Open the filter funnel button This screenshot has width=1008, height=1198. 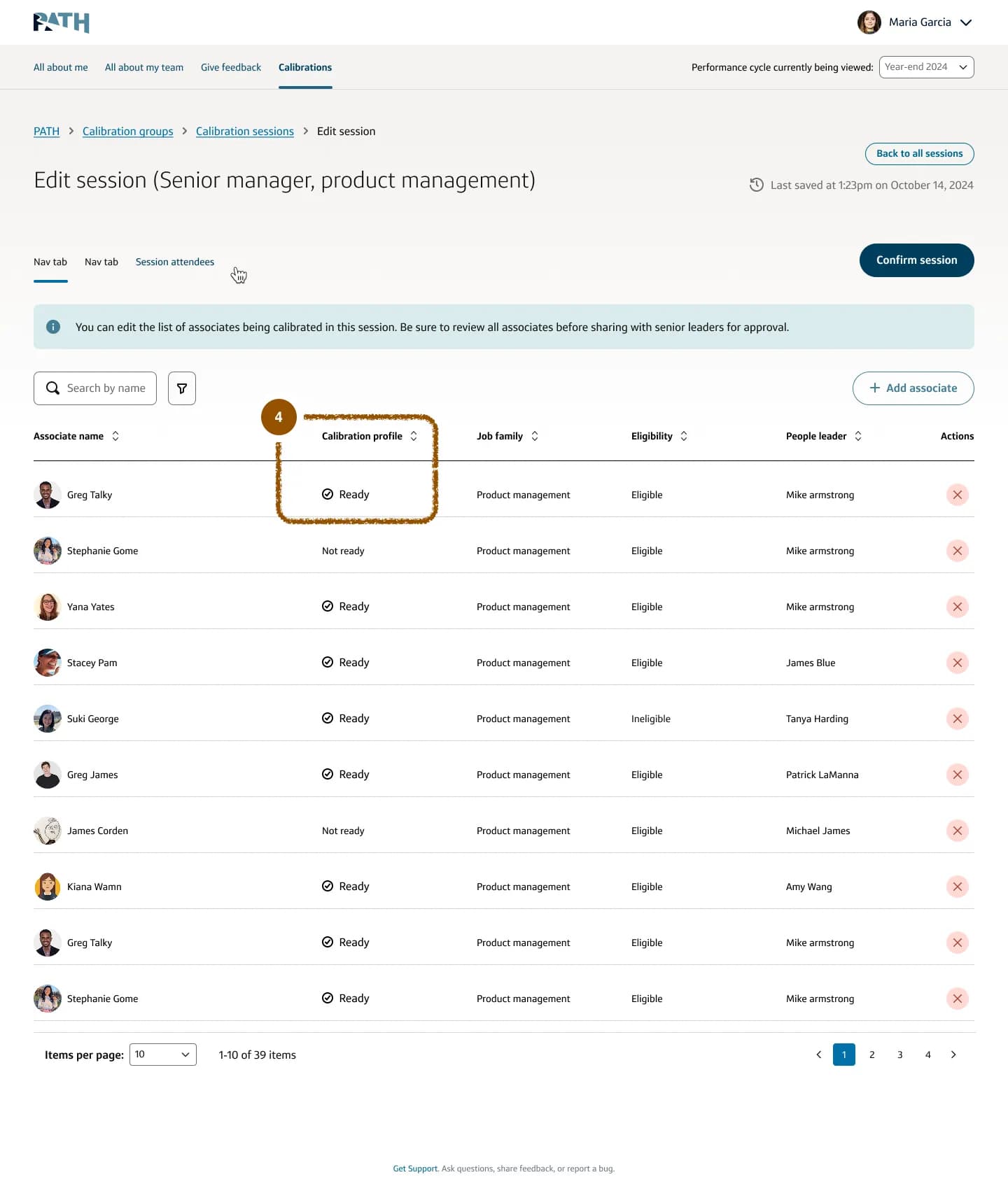tap(182, 388)
